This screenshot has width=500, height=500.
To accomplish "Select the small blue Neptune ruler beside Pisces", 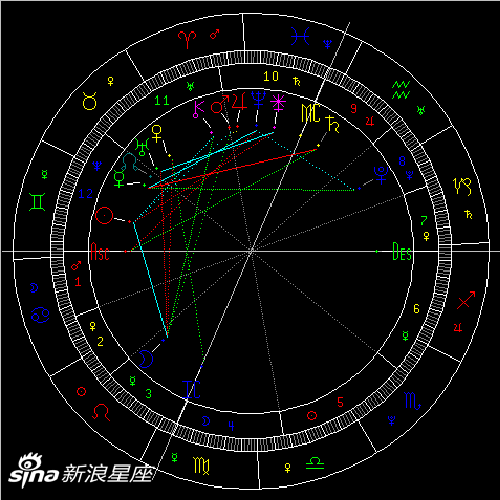I will coord(328,44).
